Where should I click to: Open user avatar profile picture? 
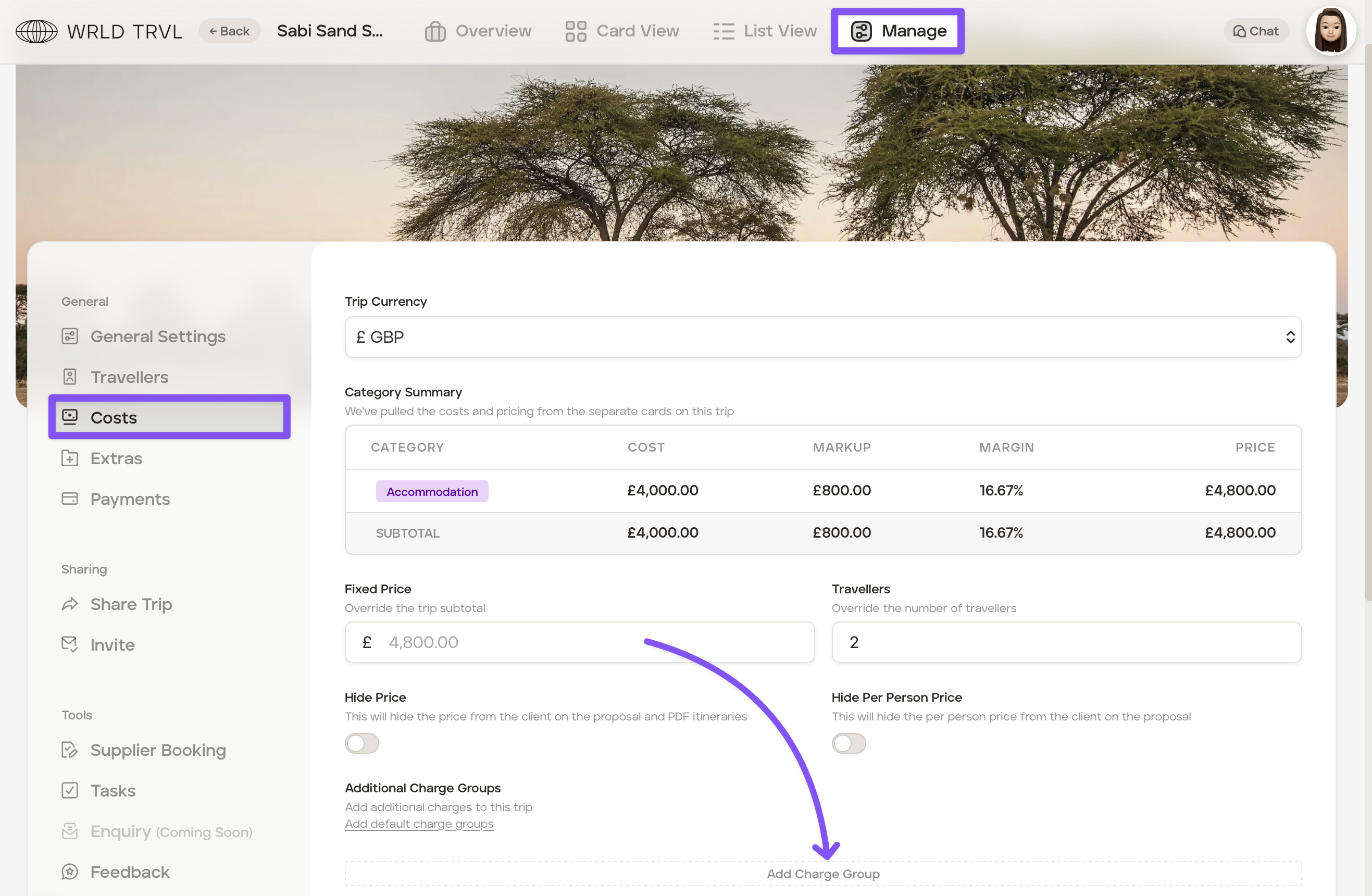1330,31
